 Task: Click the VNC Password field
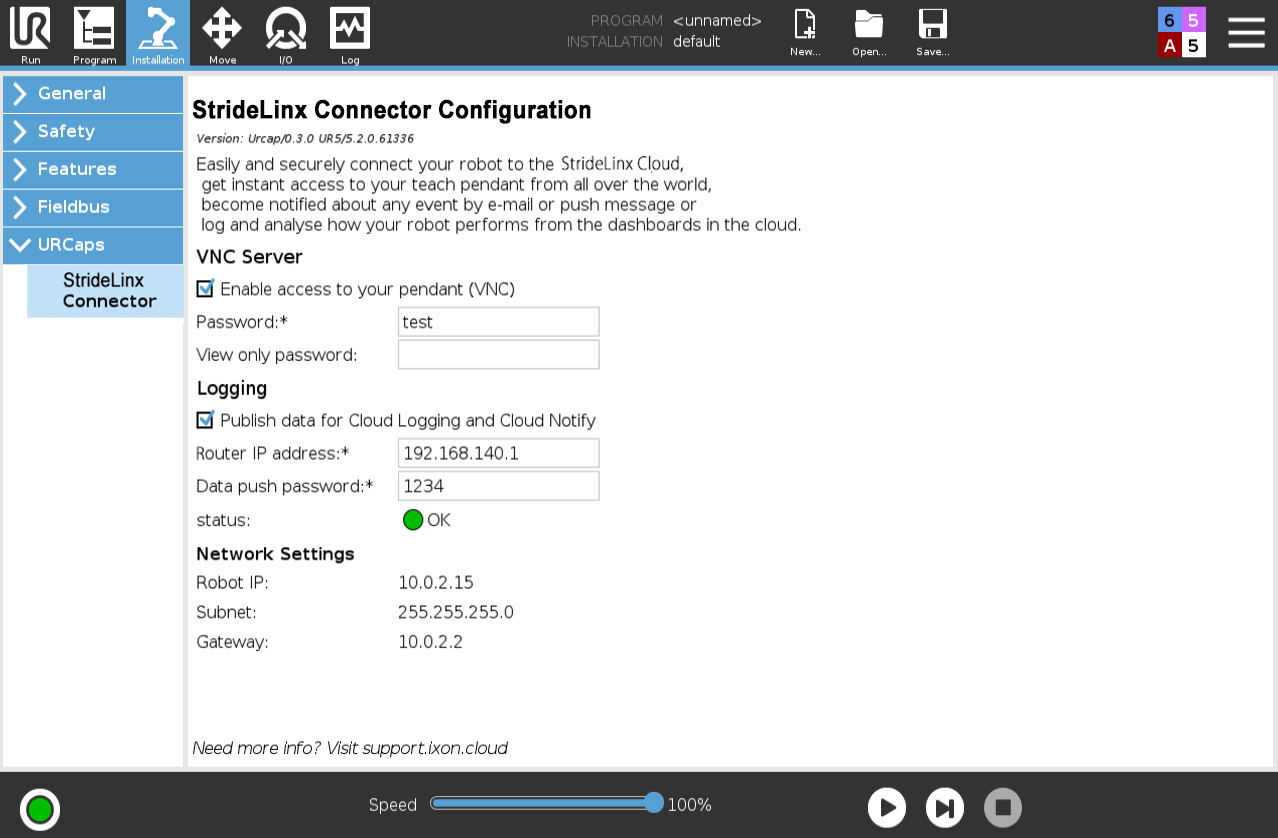(x=499, y=322)
